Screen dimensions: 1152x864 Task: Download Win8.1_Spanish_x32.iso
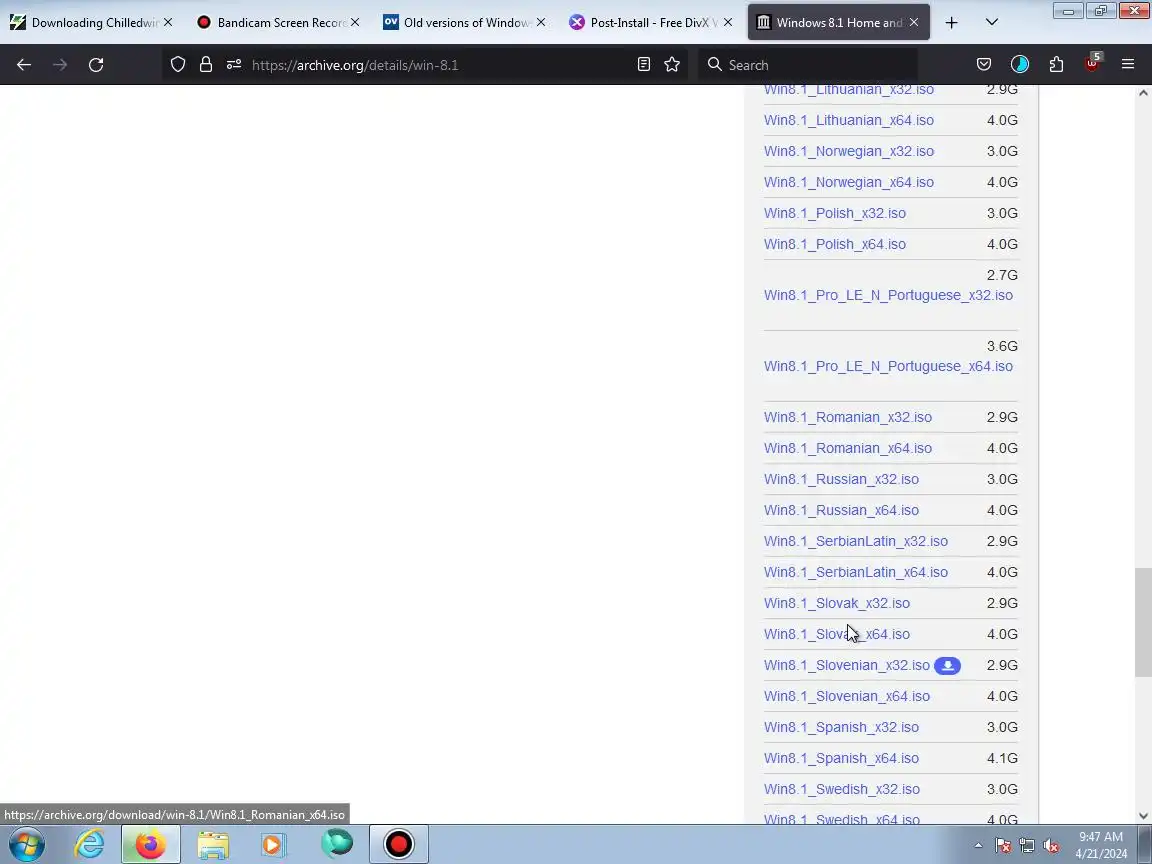[841, 727]
